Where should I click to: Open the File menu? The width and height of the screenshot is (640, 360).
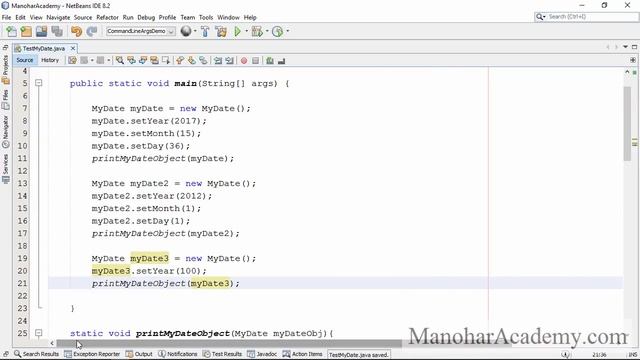(x=7, y=18)
